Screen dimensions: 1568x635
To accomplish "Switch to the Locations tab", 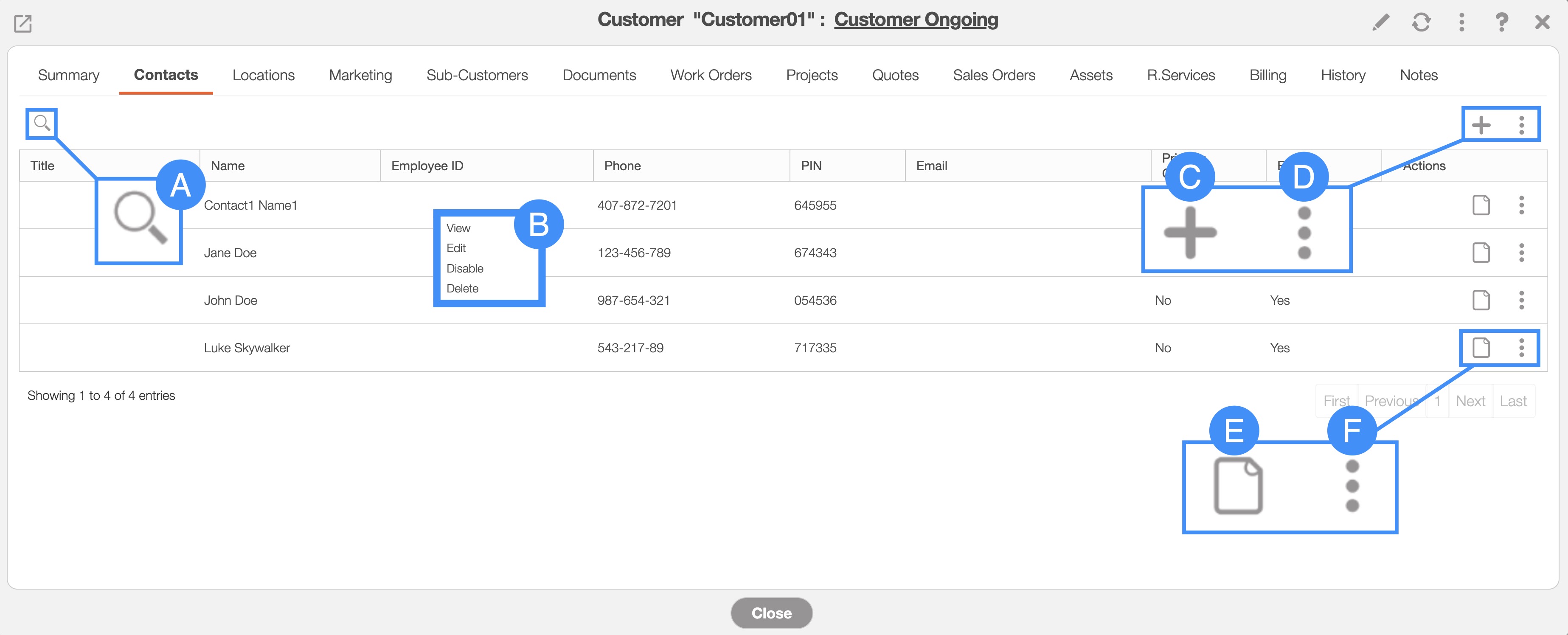I will click(x=263, y=75).
